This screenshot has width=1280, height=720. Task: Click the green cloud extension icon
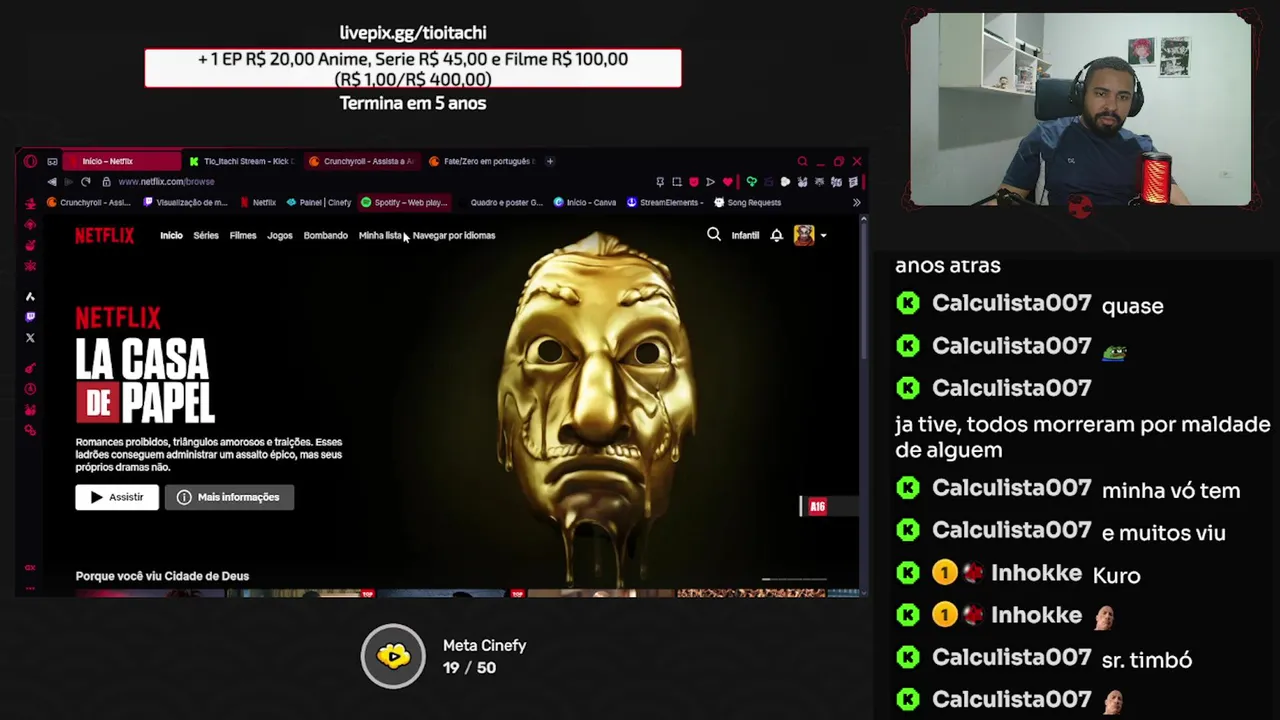point(751,182)
